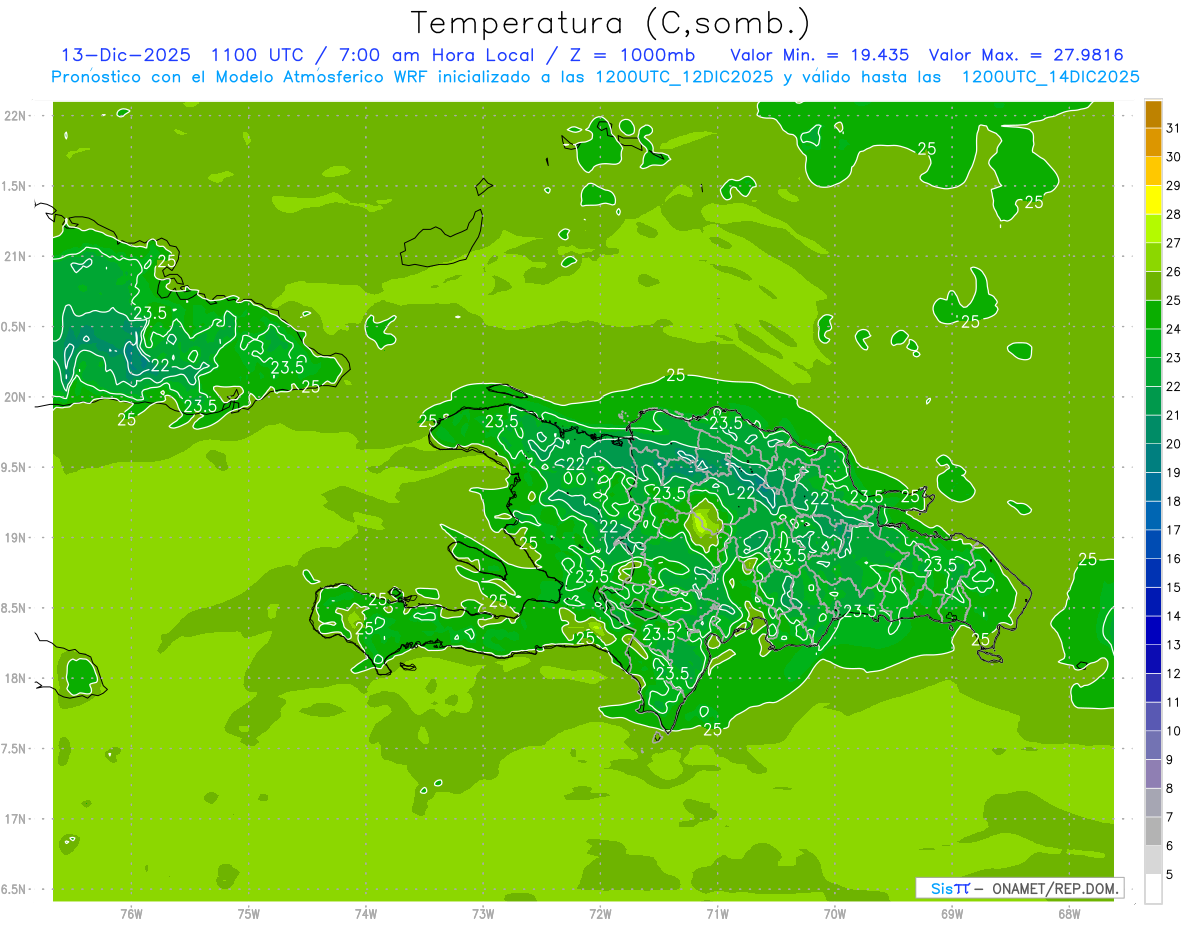The image size is (1200, 927).
Task: Click the warm yellow hotspot in central Hispaniola
Action: tap(704, 521)
